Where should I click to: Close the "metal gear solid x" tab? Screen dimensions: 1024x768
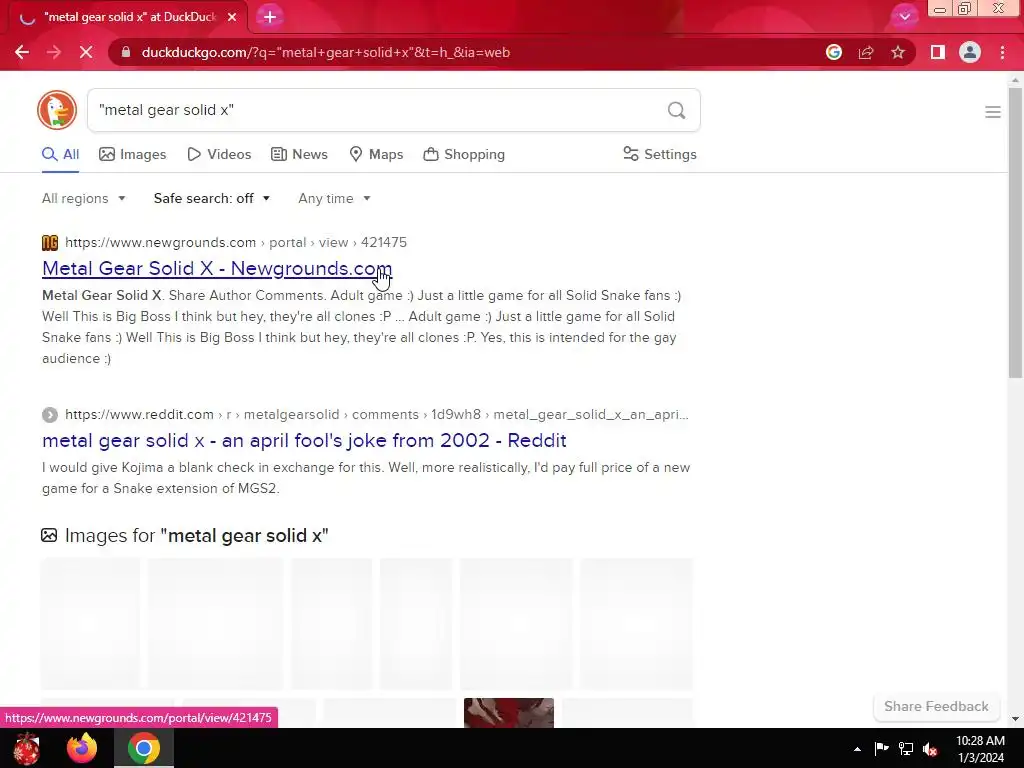point(232,17)
